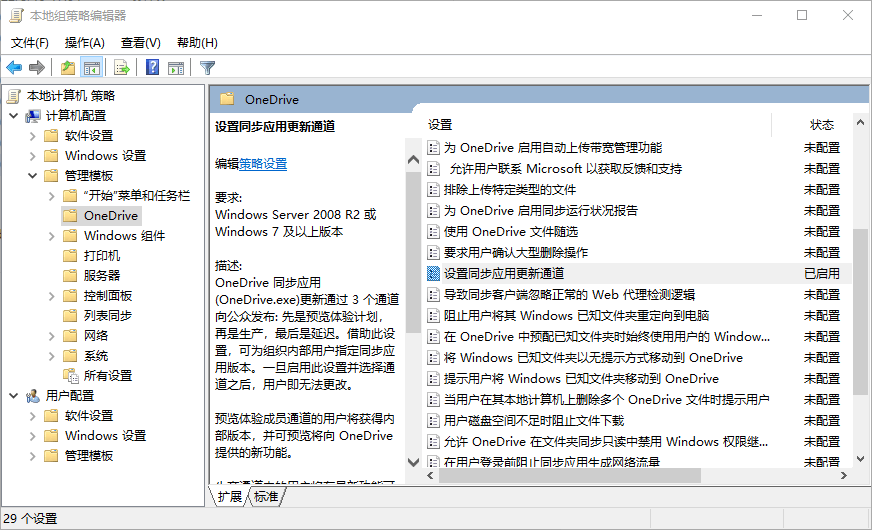Click the horizontal scrollbar left arrow
Screen dimensions: 872x530
[430, 475]
